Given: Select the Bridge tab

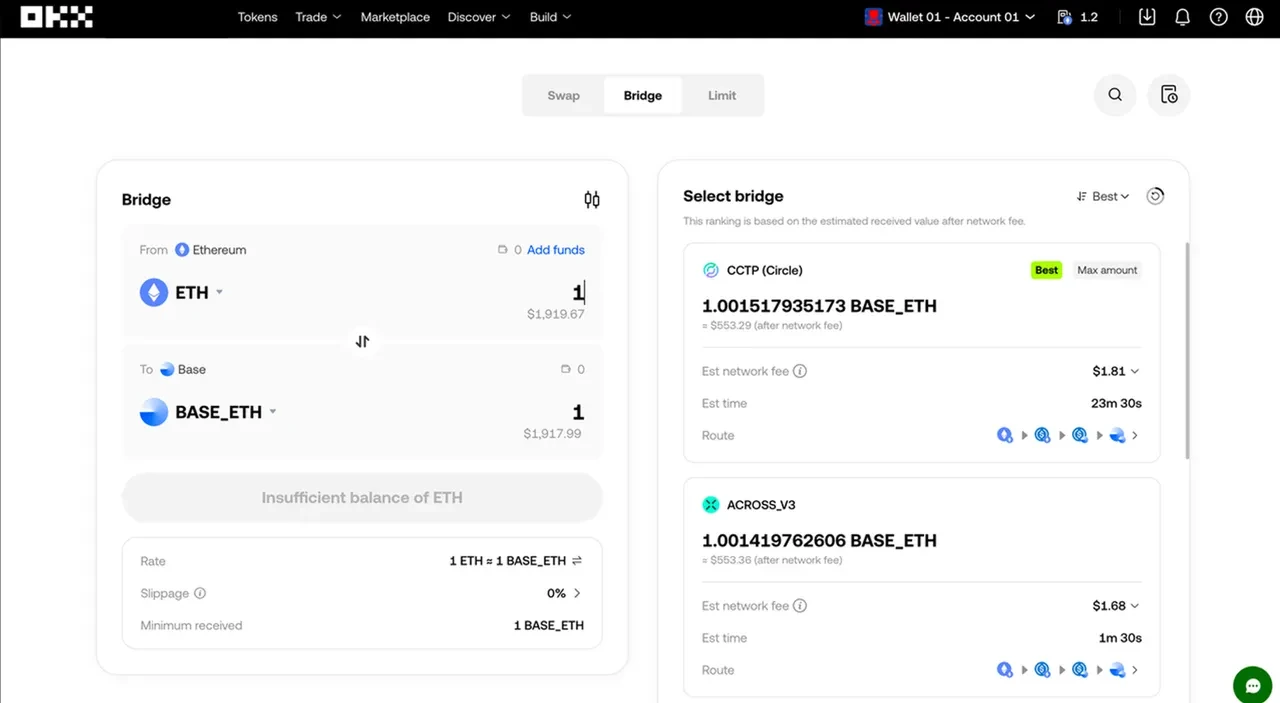Looking at the screenshot, I should [x=643, y=95].
